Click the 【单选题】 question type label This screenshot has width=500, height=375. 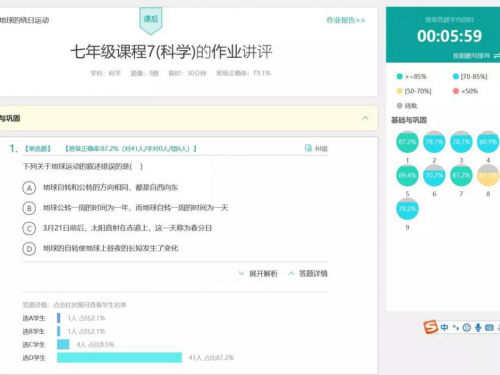coord(38,149)
